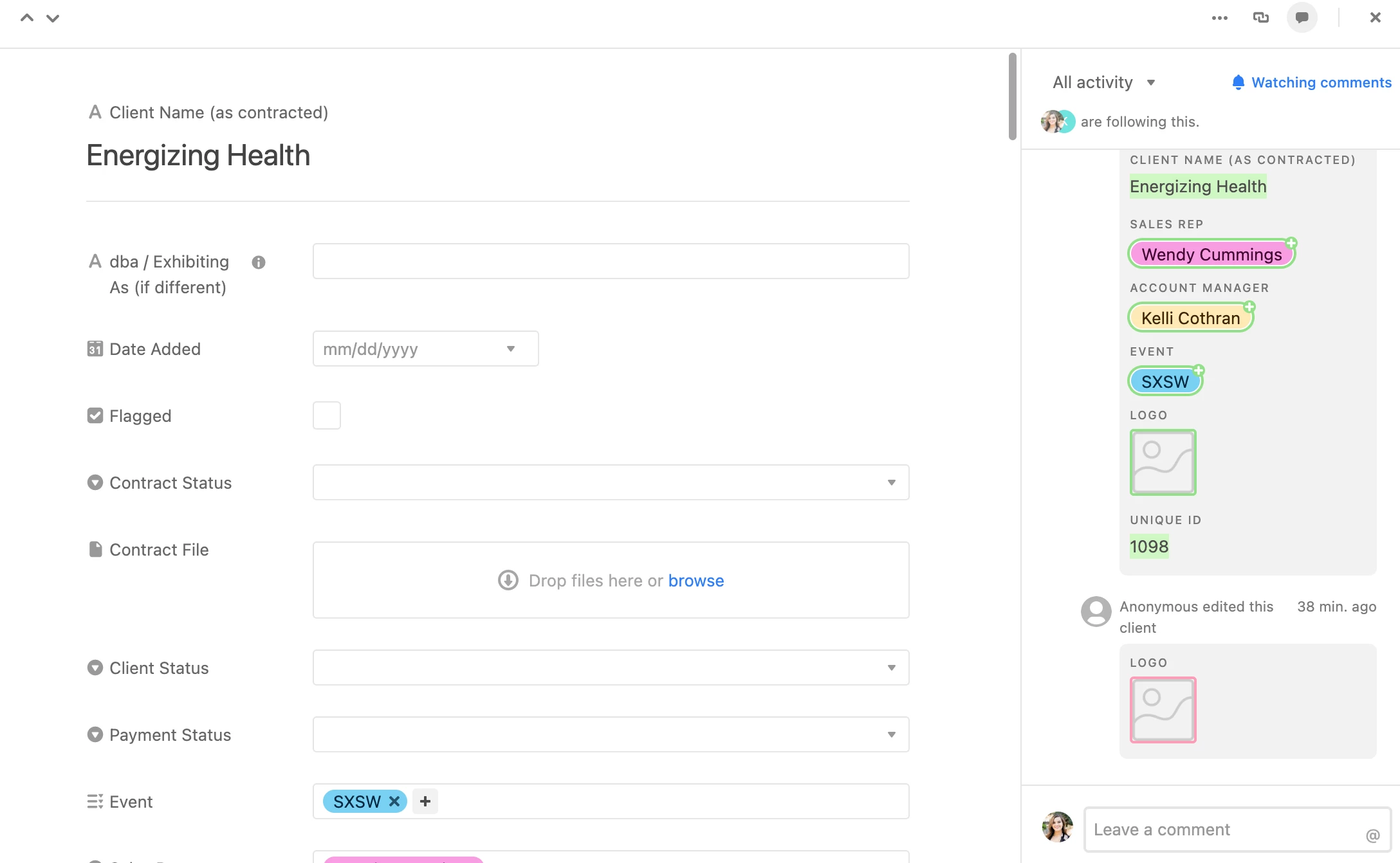Click the Wendy Cummings sales rep chip
1400x863 pixels.
point(1211,254)
